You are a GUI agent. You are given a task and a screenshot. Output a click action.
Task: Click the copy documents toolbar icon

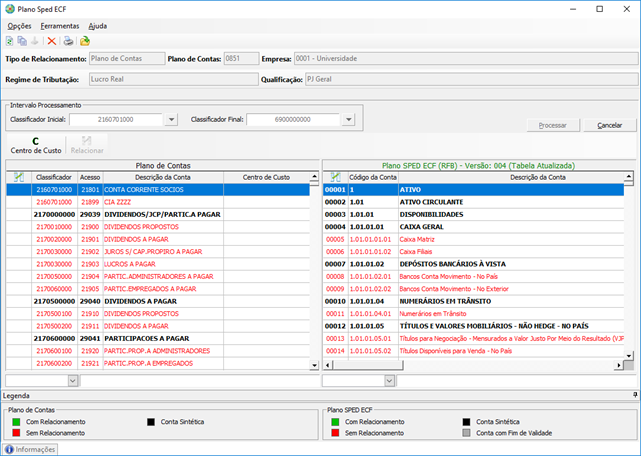pyautogui.click(x=22, y=41)
